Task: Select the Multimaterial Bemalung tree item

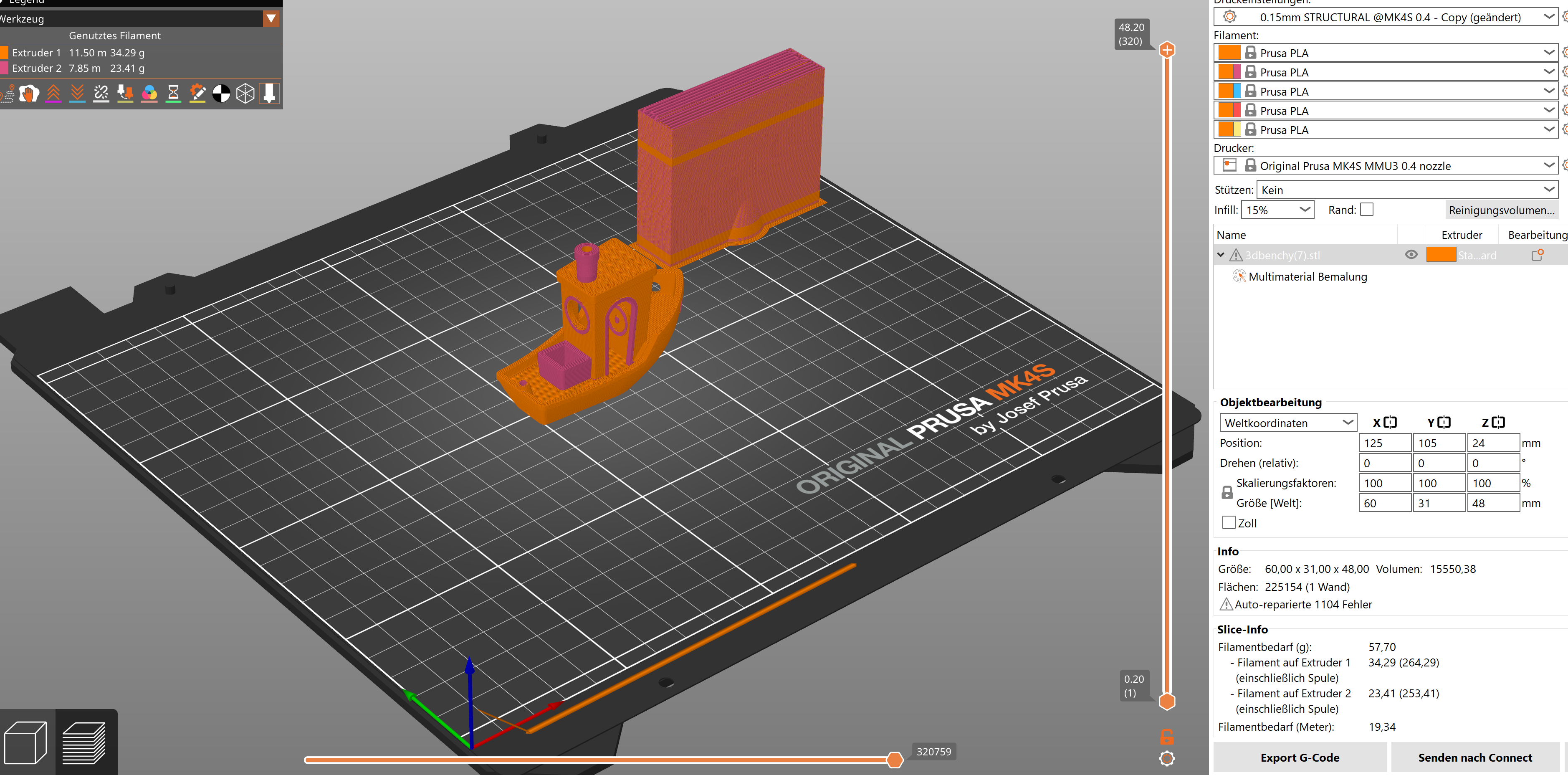Action: click(x=1307, y=276)
